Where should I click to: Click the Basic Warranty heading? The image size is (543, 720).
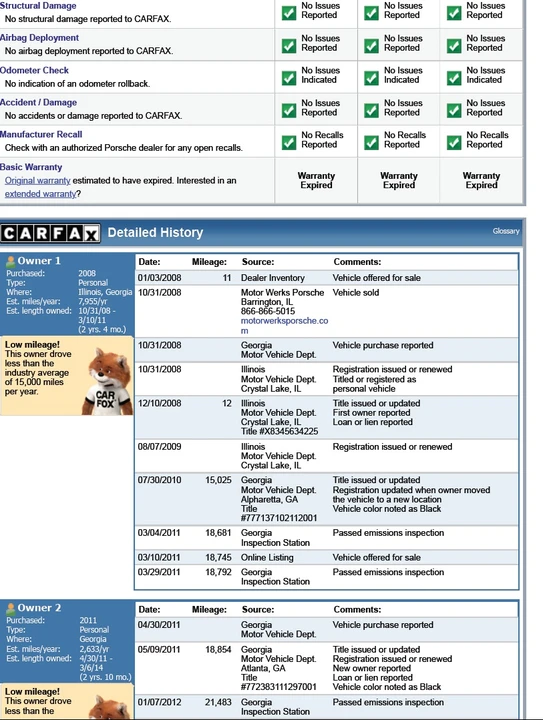click(x=31, y=167)
